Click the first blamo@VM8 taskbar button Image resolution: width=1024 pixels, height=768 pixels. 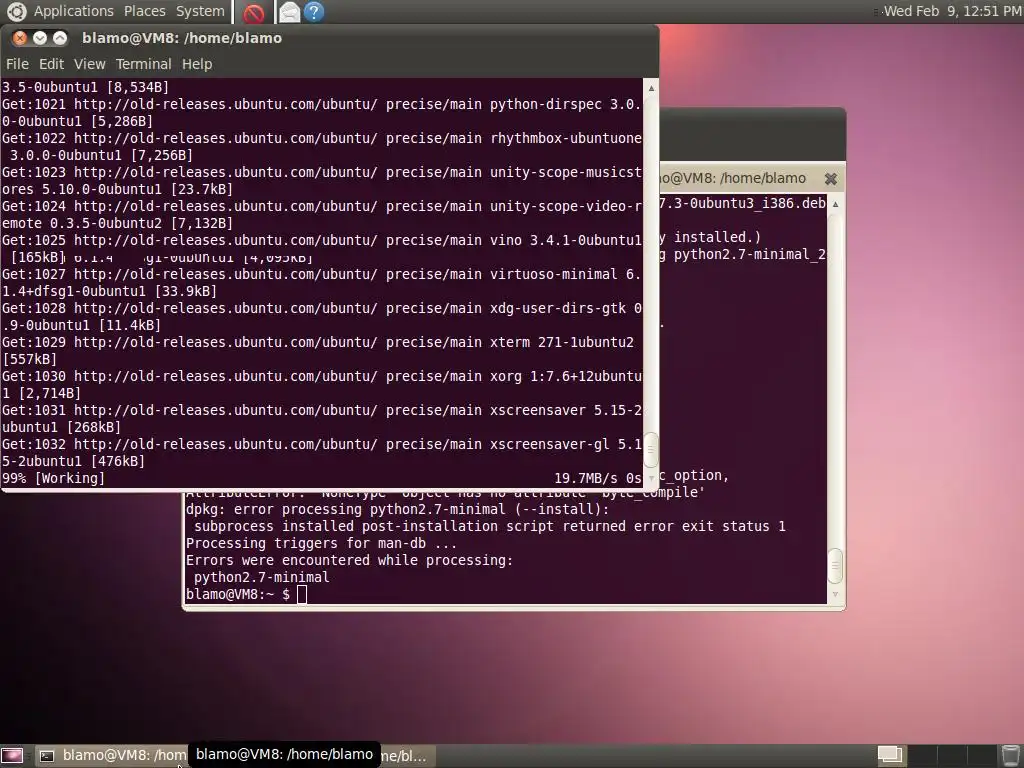pyautogui.click(x=111, y=756)
